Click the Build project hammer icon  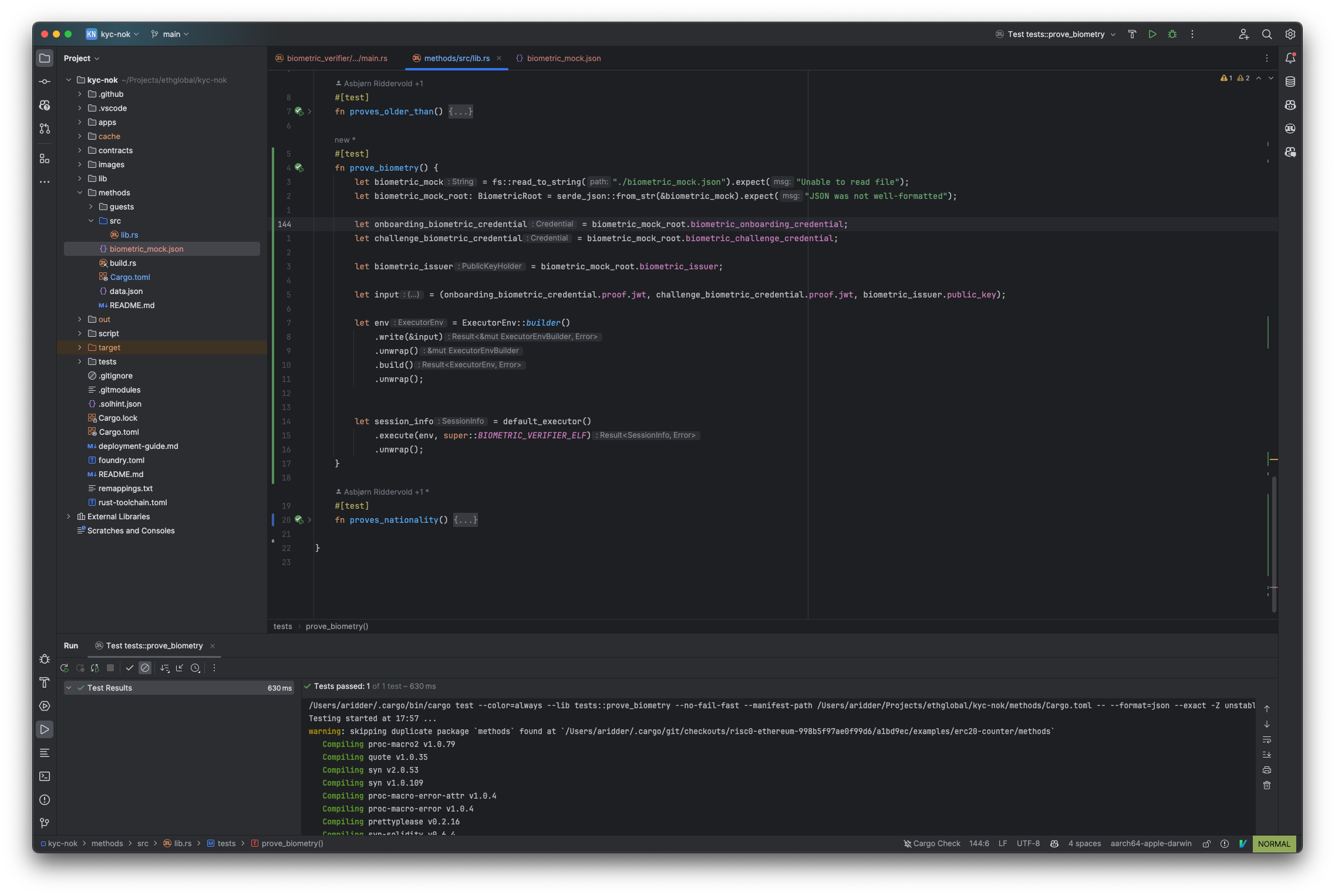pyautogui.click(x=1131, y=34)
